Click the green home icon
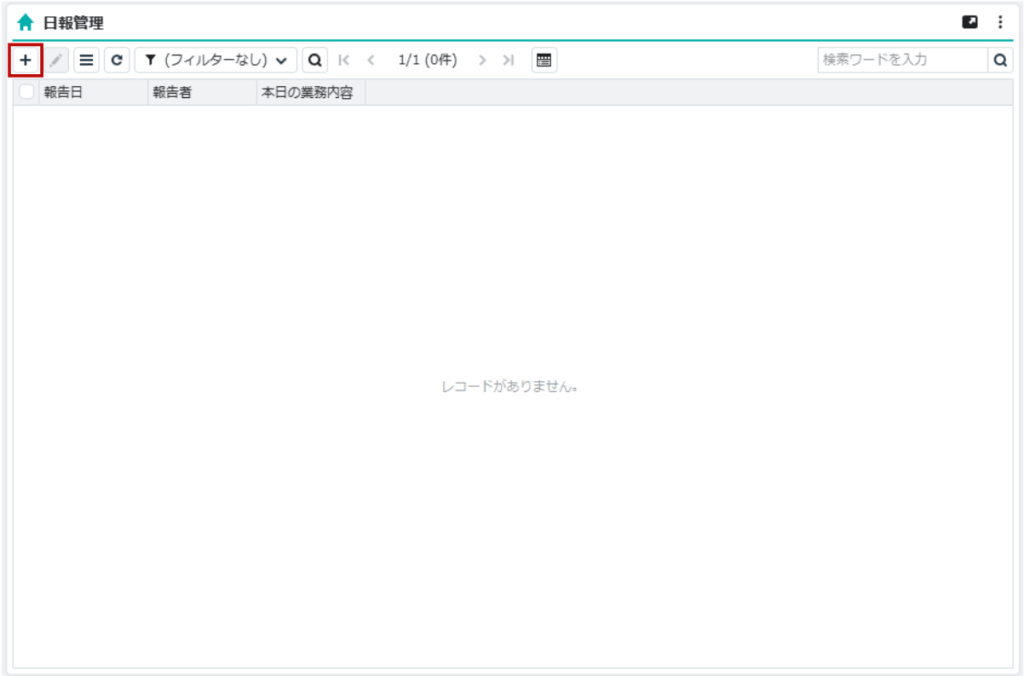Screen dimensions: 1024x676 tap(26, 22)
